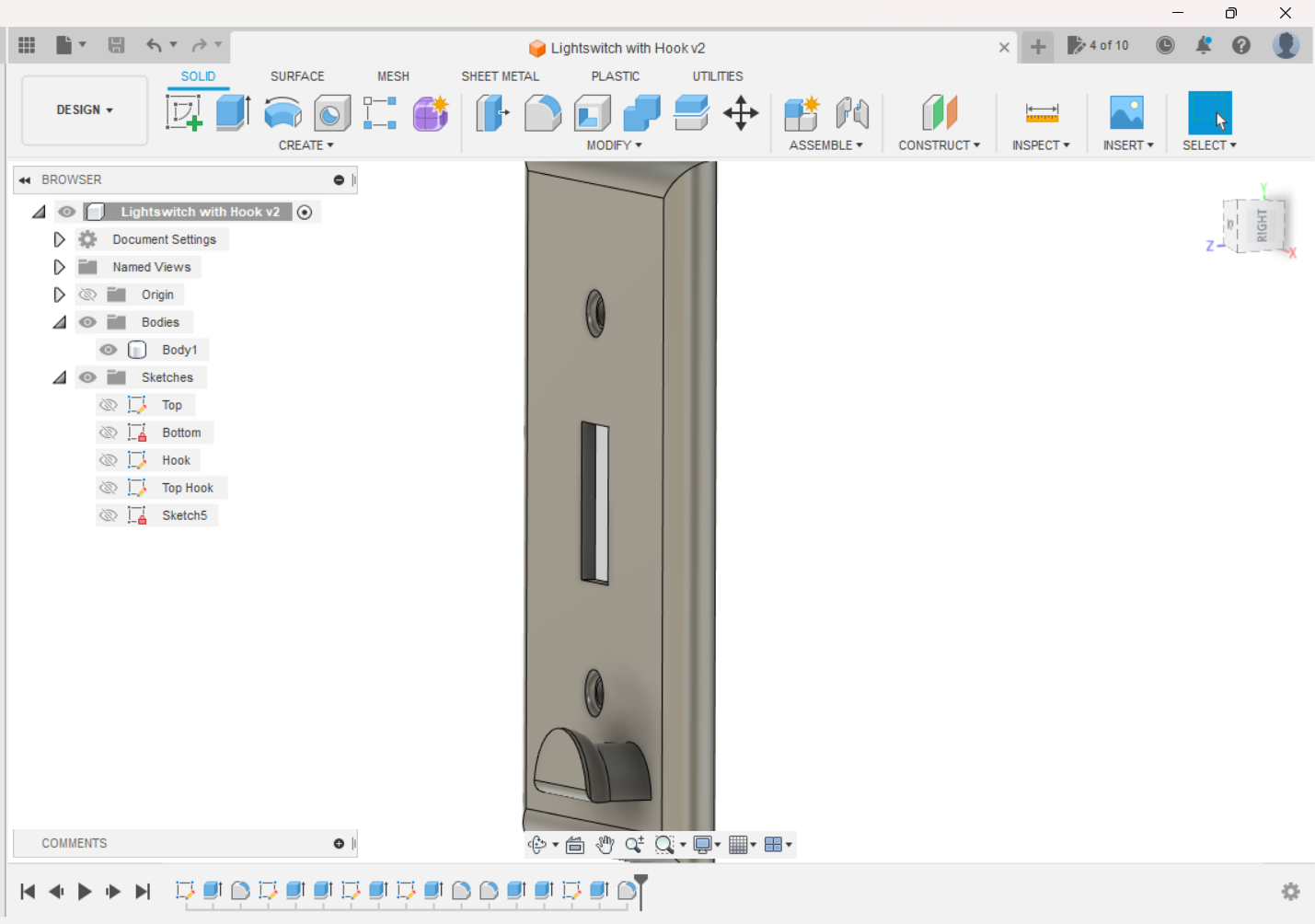
Task: Select the Measure tool
Action: pos(1042,113)
